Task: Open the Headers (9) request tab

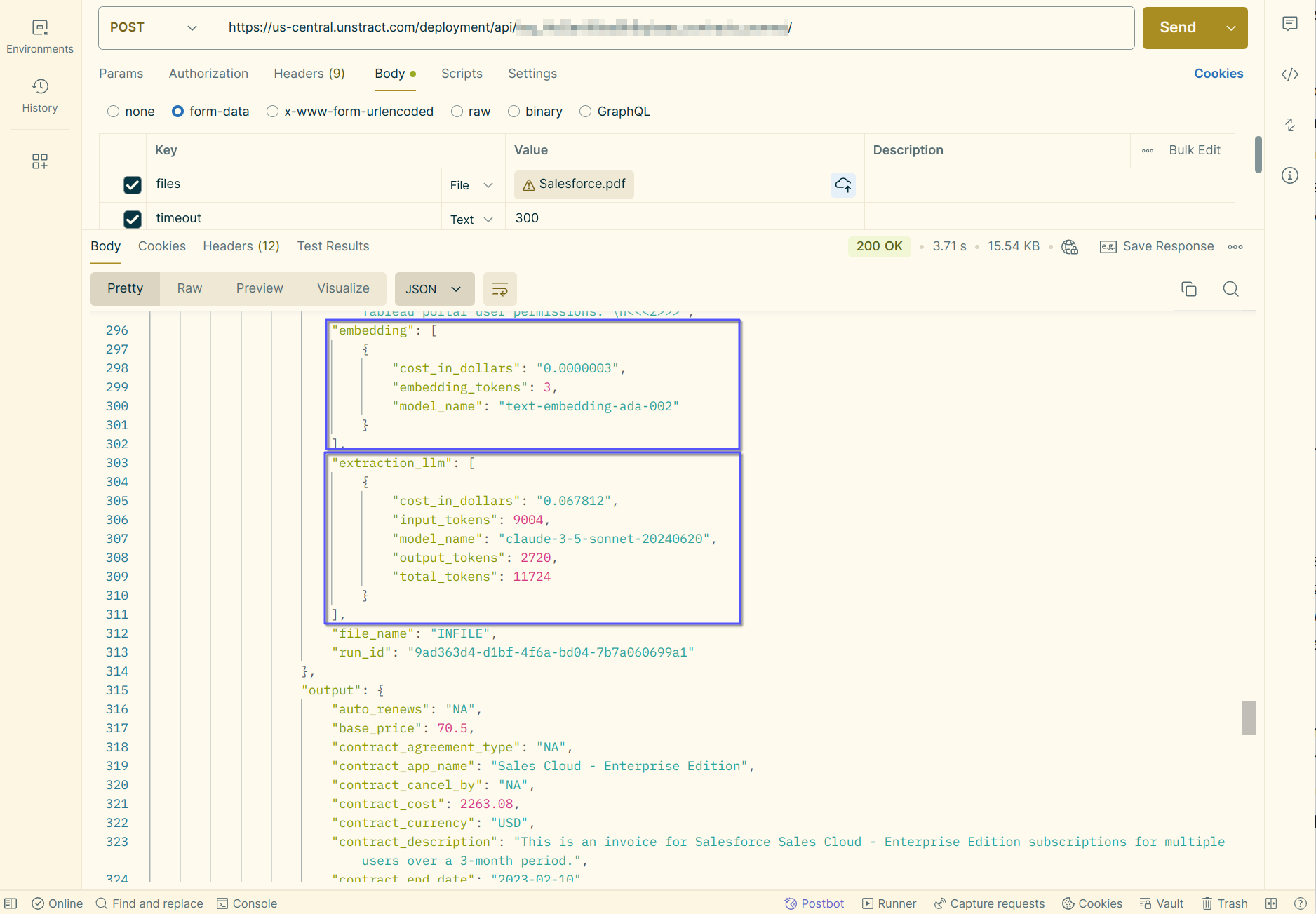Action: point(309,74)
